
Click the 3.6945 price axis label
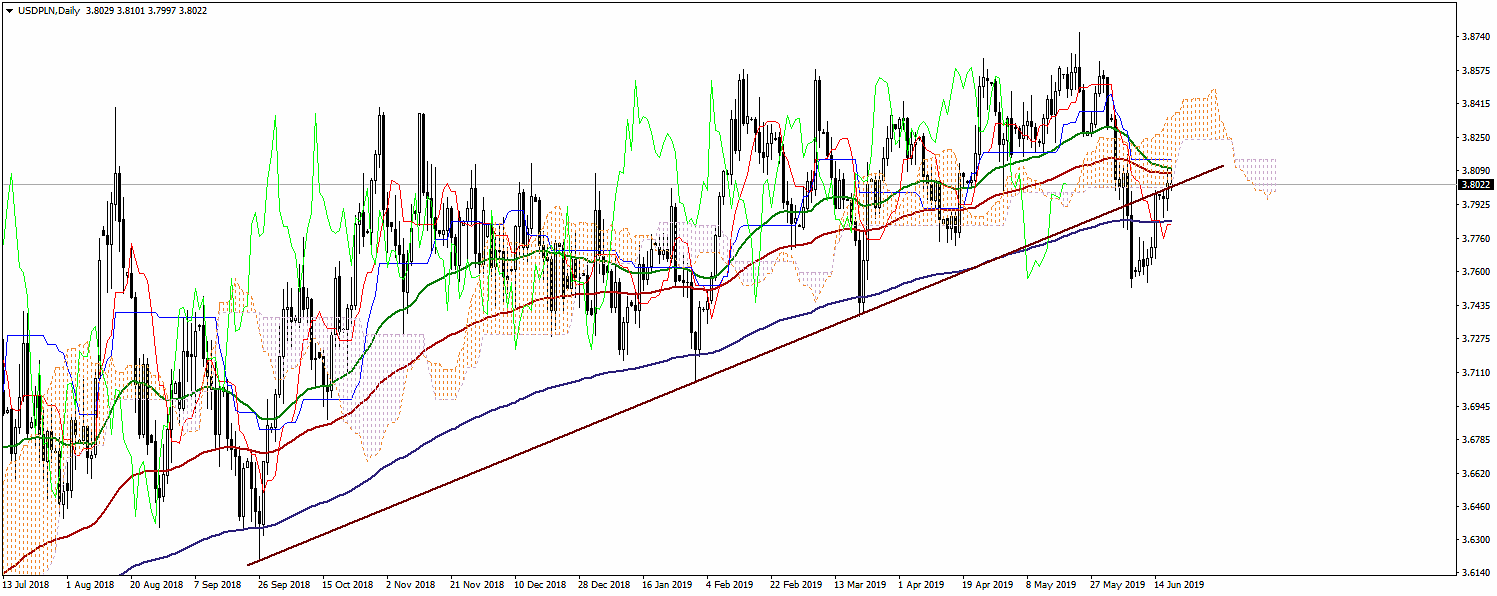click(x=1474, y=407)
